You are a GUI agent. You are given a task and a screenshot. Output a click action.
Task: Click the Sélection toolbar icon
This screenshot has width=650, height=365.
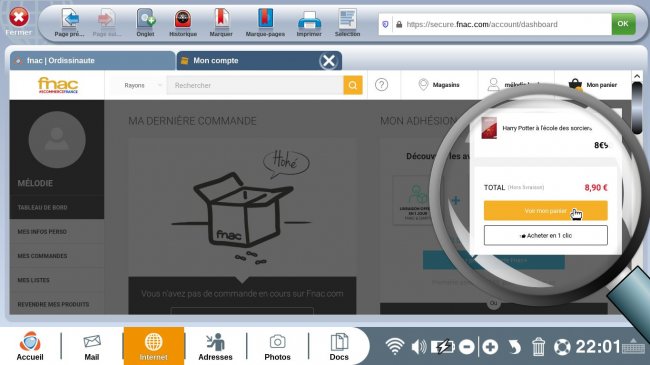click(x=347, y=19)
